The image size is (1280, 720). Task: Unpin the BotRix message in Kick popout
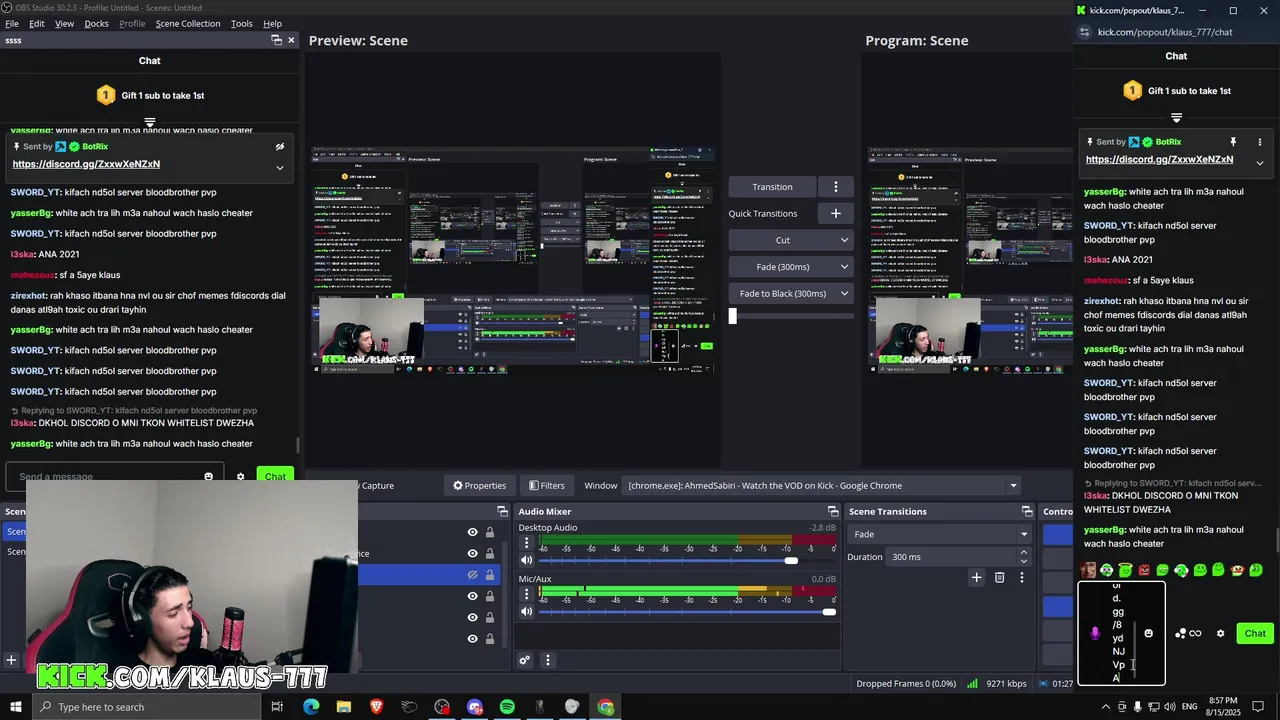(x=1233, y=142)
